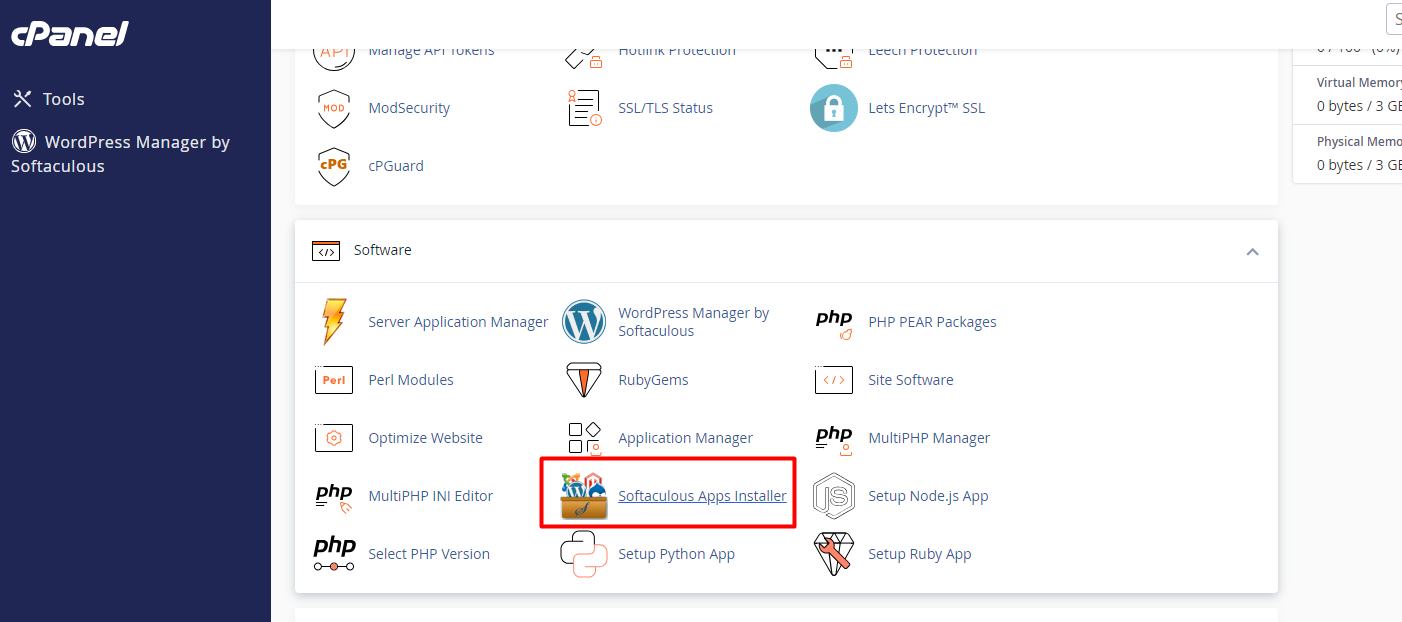Open the ModSecurity link
Image resolution: width=1402 pixels, height=622 pixels.
409,108
